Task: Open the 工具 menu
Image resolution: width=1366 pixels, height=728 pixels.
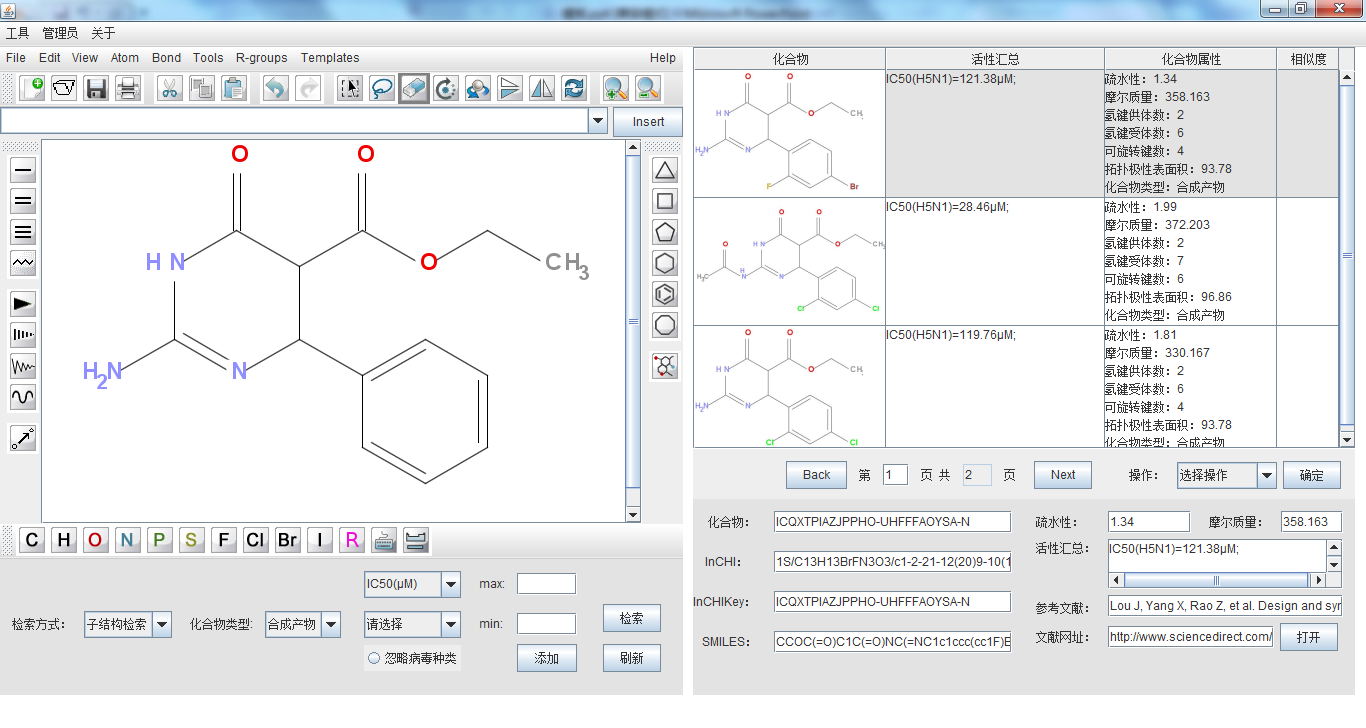Action: pos(17,33)
